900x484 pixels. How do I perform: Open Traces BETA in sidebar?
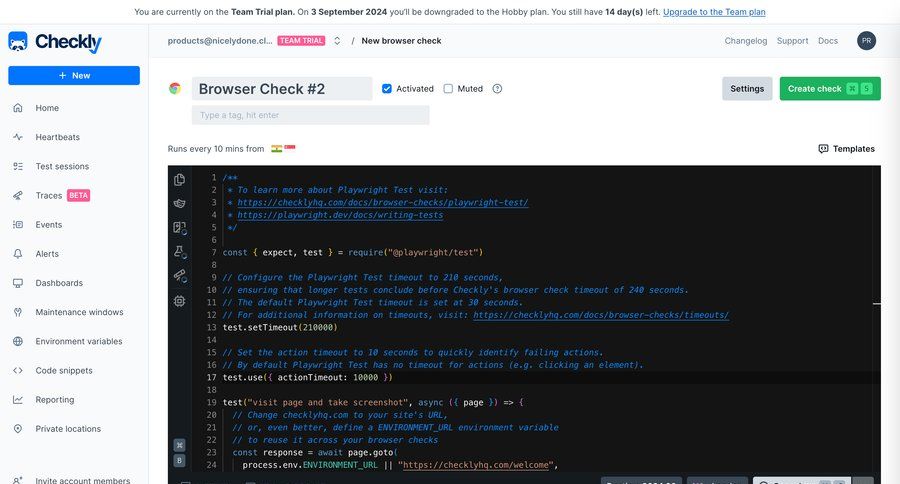tap(63, 195)
